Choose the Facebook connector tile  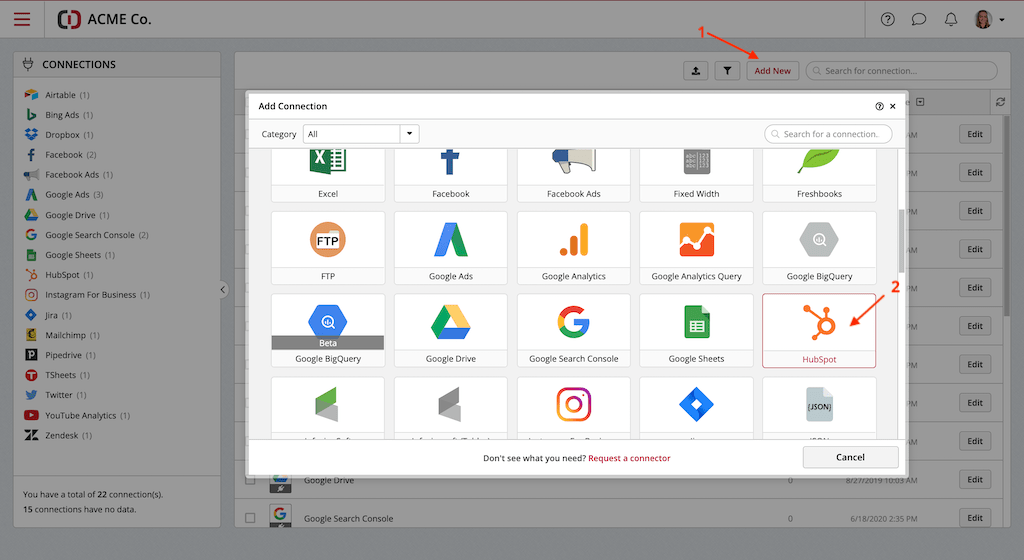point(451,175)
